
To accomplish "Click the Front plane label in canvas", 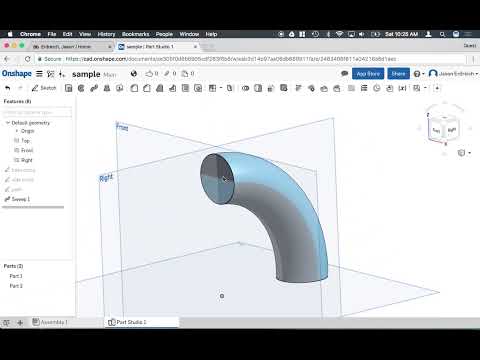I will point(122,127).
